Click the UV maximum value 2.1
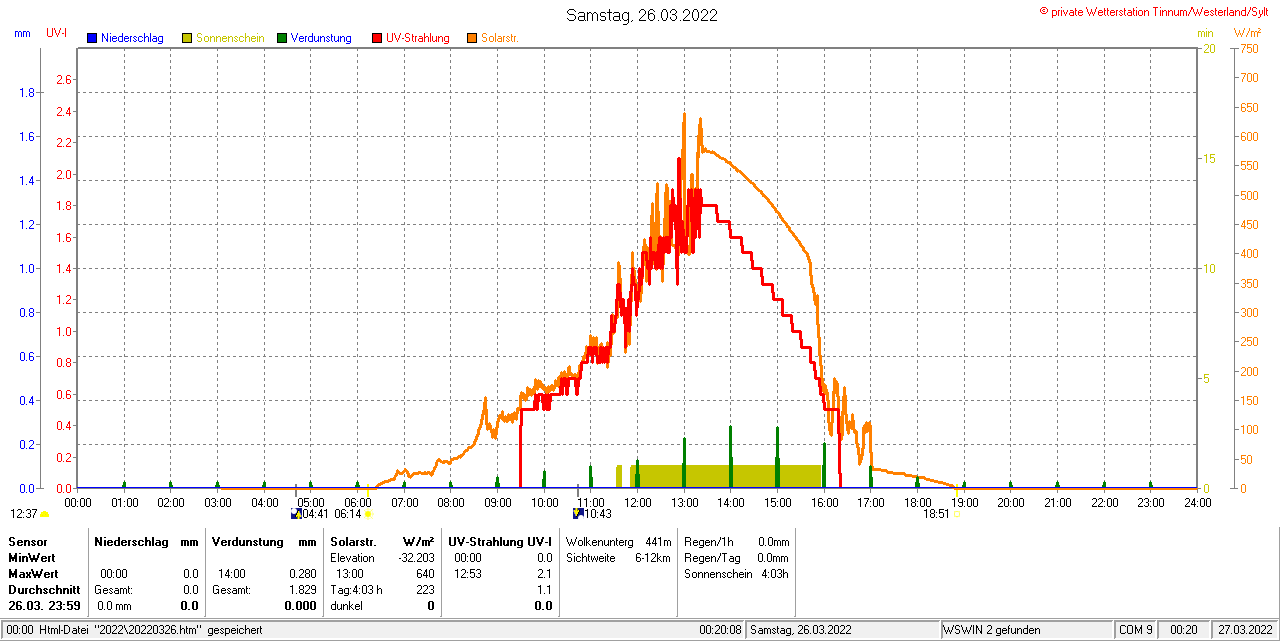This screenshot has height=641, width=1280. coord(545,574)
